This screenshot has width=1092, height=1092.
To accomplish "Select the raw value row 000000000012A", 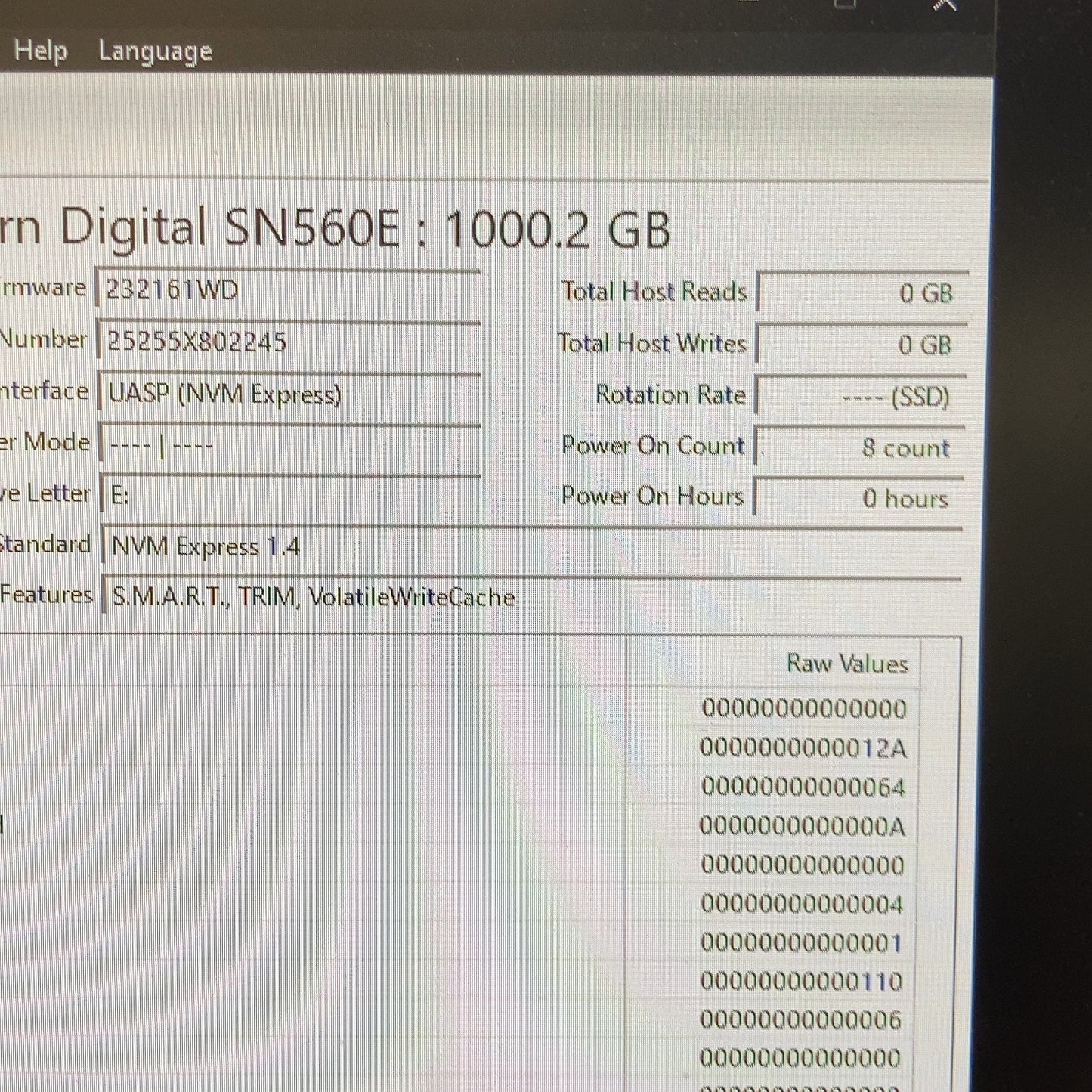I will pos(803,748).
